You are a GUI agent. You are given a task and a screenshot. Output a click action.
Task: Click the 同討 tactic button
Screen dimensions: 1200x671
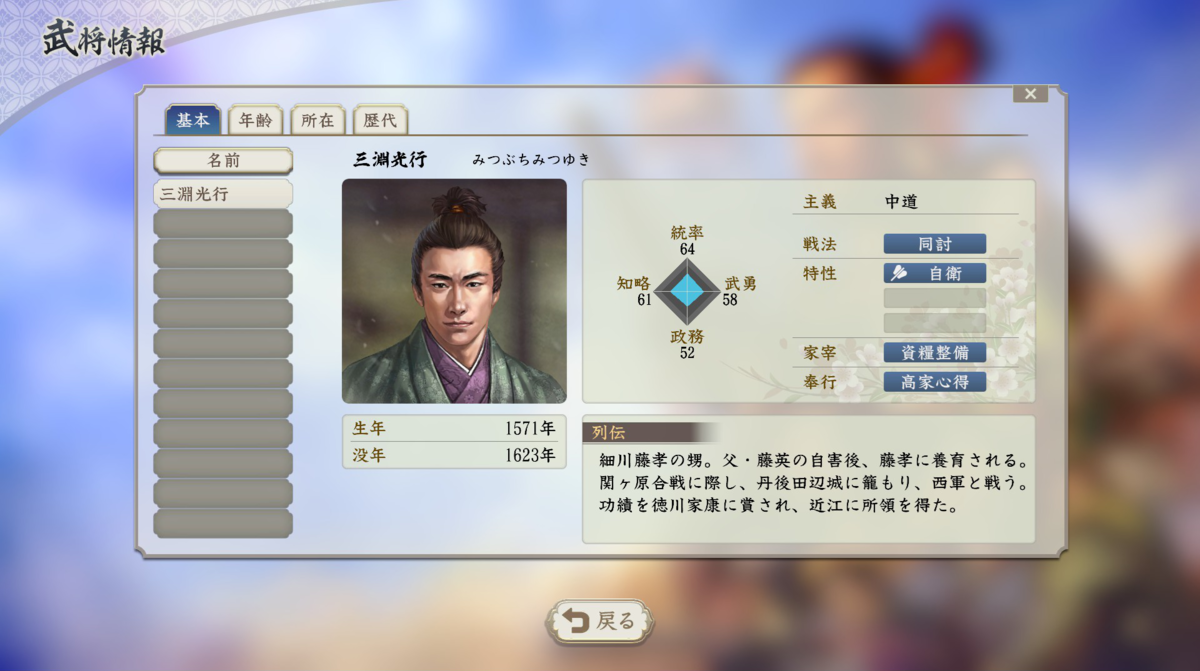click(935, 244)
